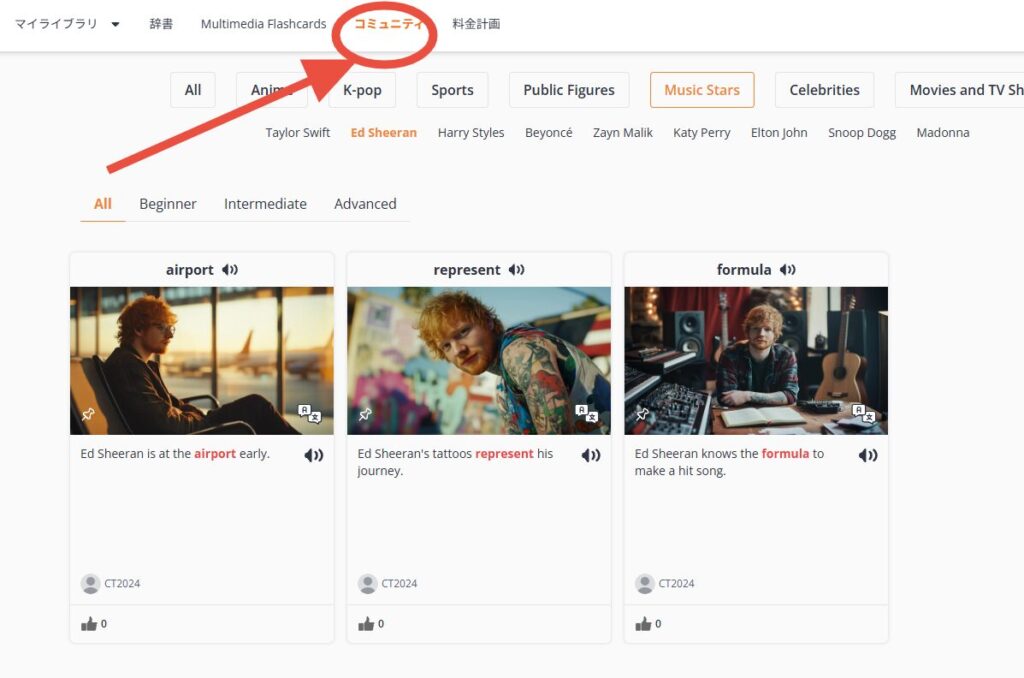Select the Public Figures category
The width and height of the screenshot is (1024, 678).
pos(569,90)
